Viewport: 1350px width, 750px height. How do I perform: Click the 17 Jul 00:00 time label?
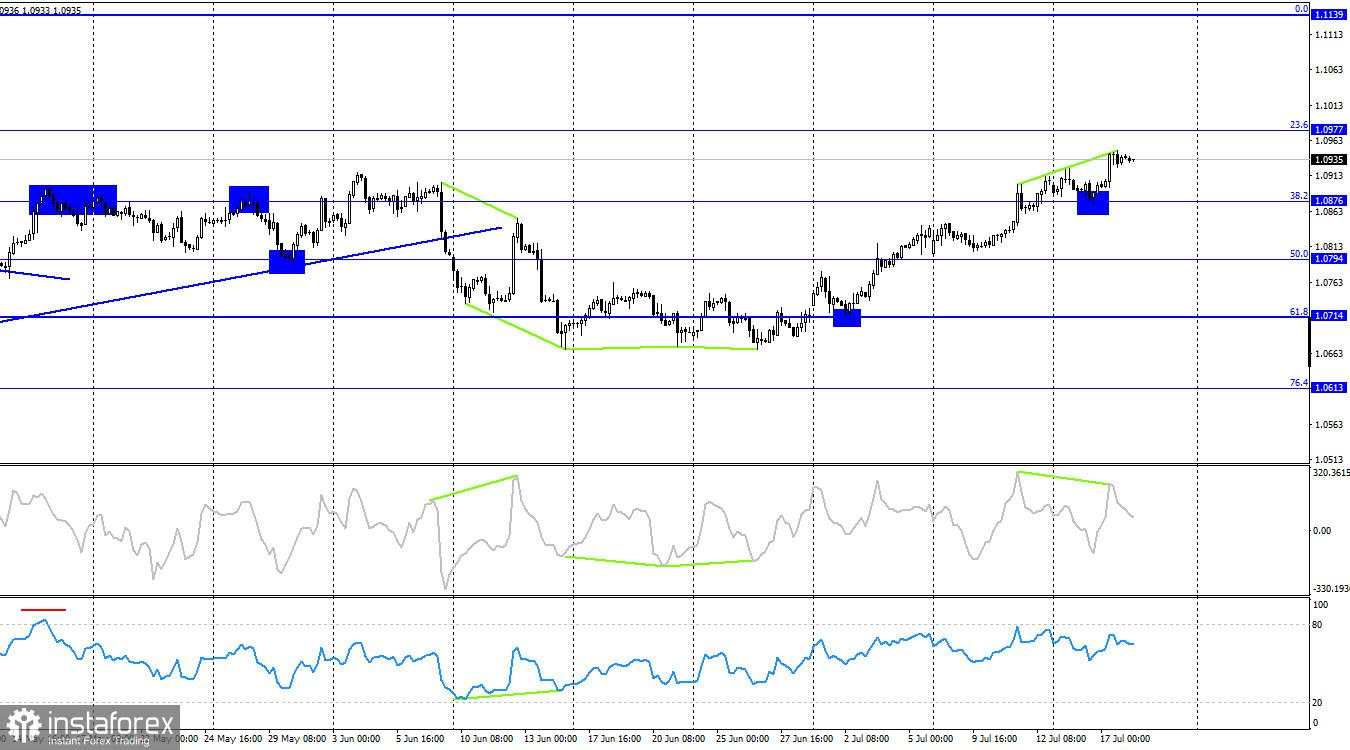point(1124,739)
